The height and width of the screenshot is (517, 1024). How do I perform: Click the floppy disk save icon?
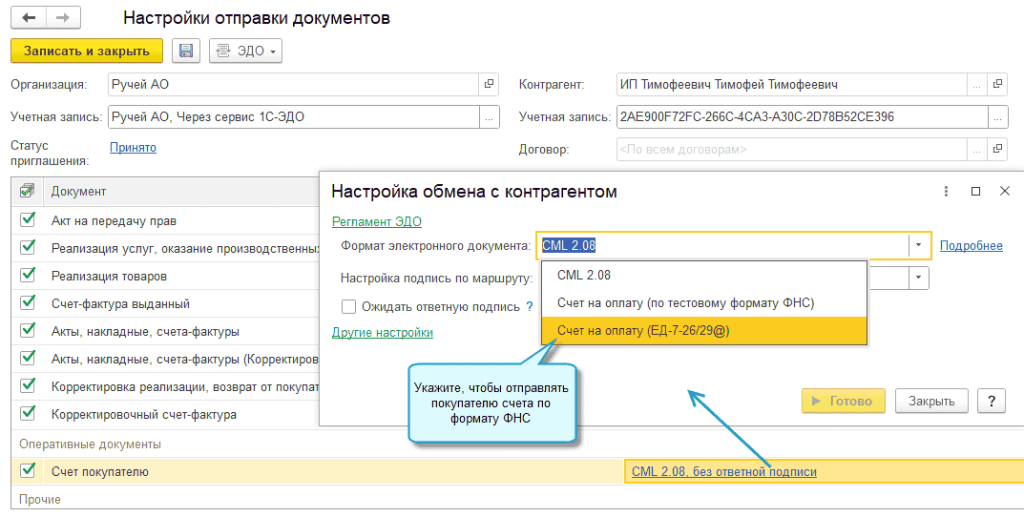[187, 51]
